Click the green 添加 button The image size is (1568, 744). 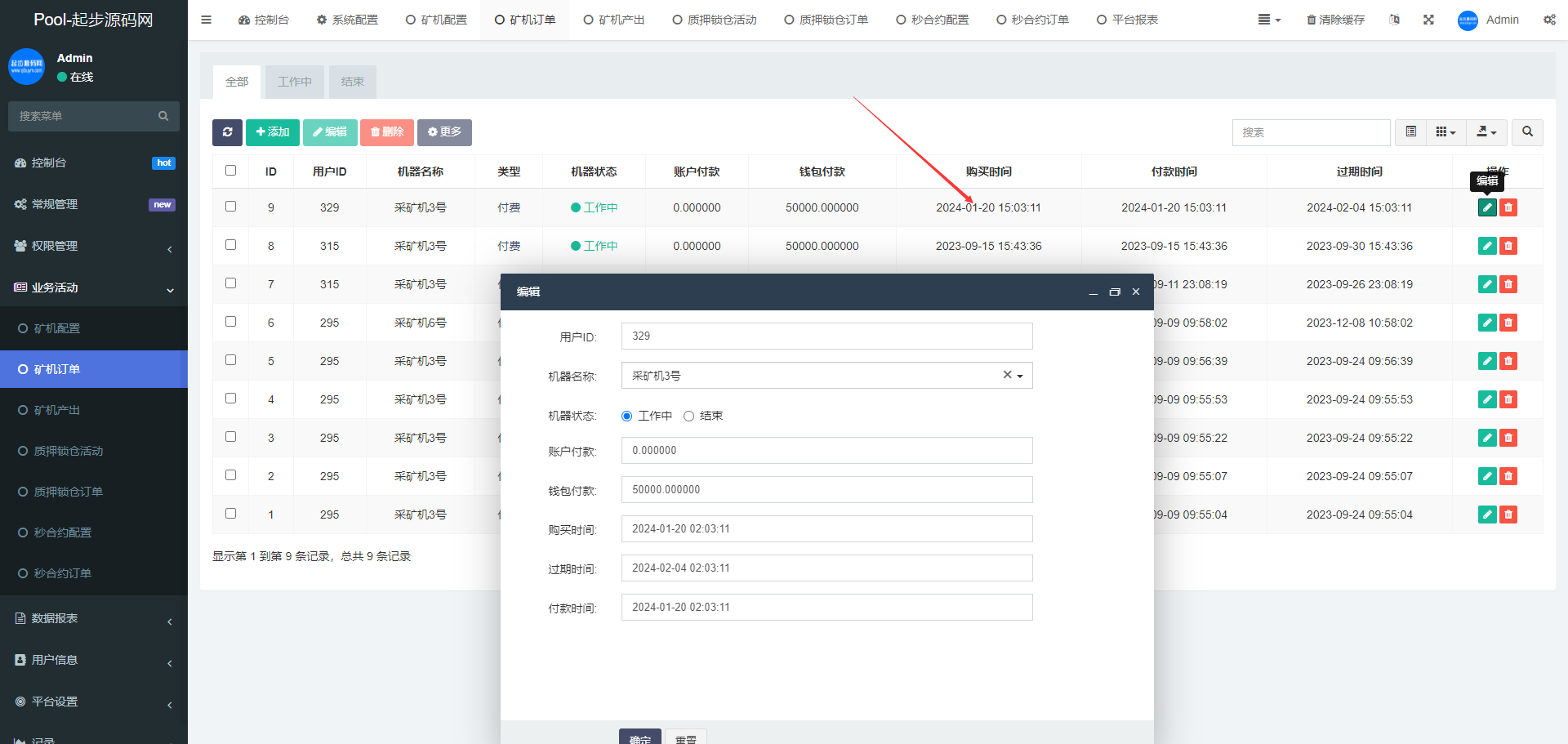pyautogui.click(x=272, y=132)
